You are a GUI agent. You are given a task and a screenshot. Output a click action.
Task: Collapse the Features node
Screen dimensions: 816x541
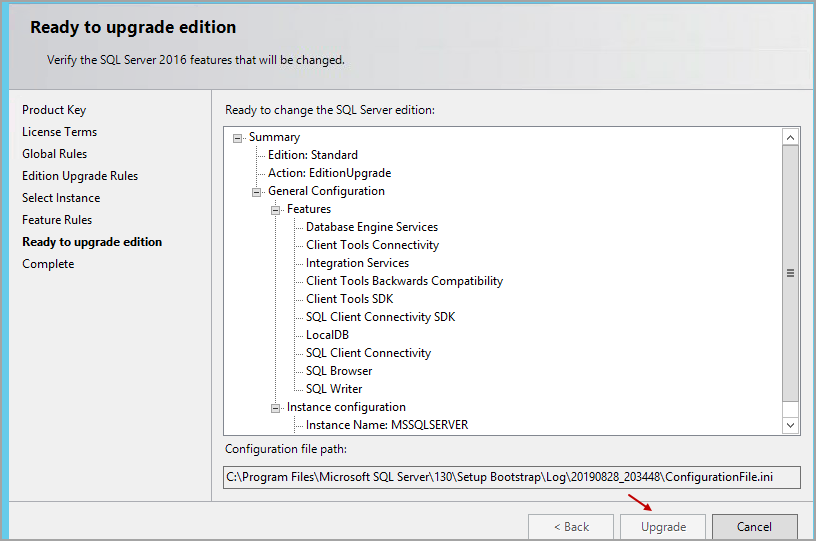(x=275, y=211)
